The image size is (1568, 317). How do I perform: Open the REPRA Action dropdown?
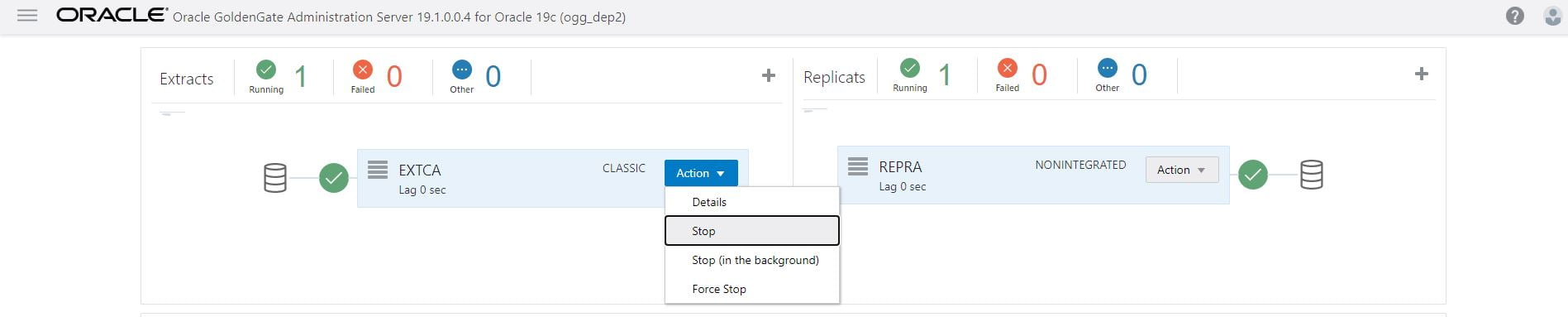1182,170
